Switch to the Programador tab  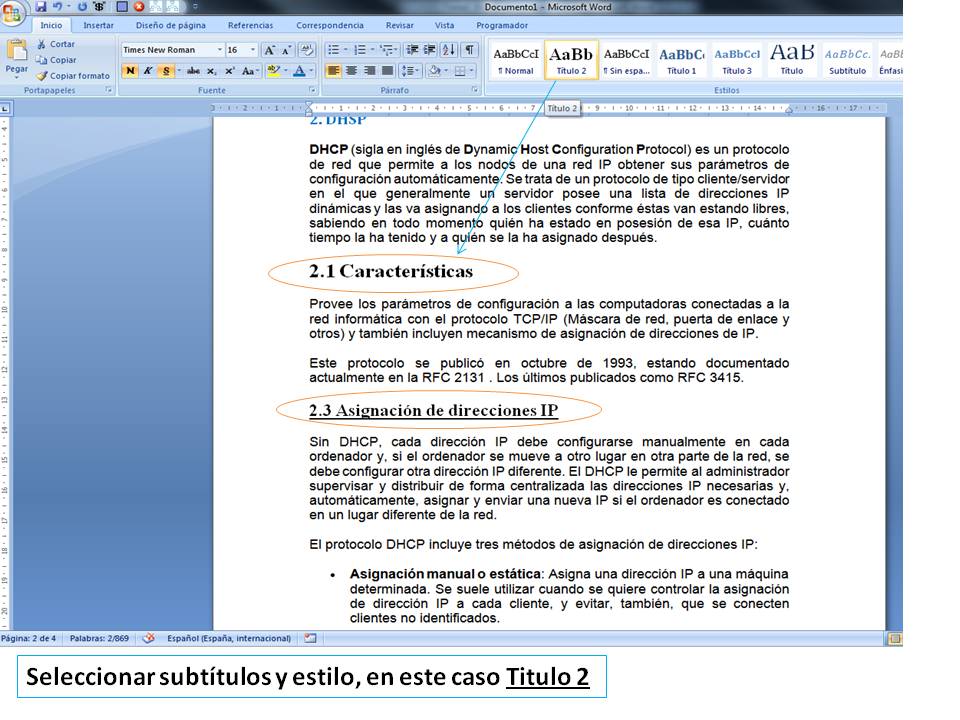[502, 25]
